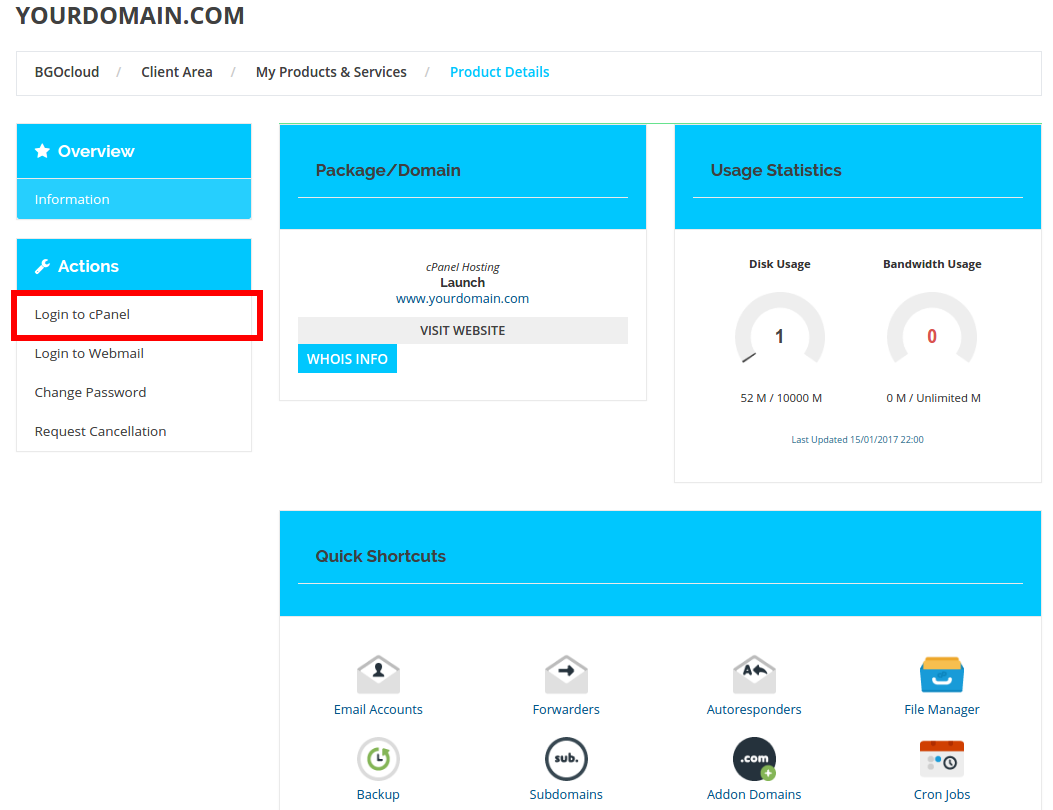
Task: Open the Addon Domains .com icon
Action: pos(754,759)
